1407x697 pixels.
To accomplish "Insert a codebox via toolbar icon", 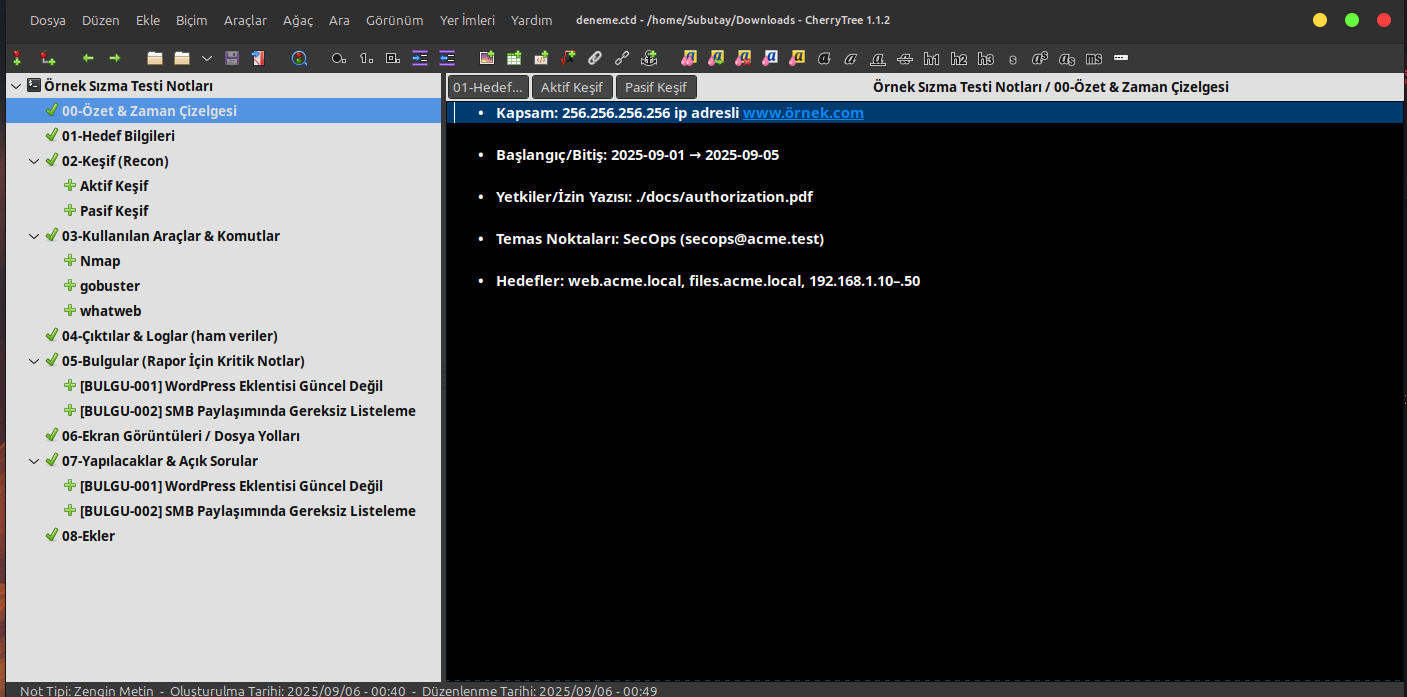I will pyautogui.click(x=541, y=58).
